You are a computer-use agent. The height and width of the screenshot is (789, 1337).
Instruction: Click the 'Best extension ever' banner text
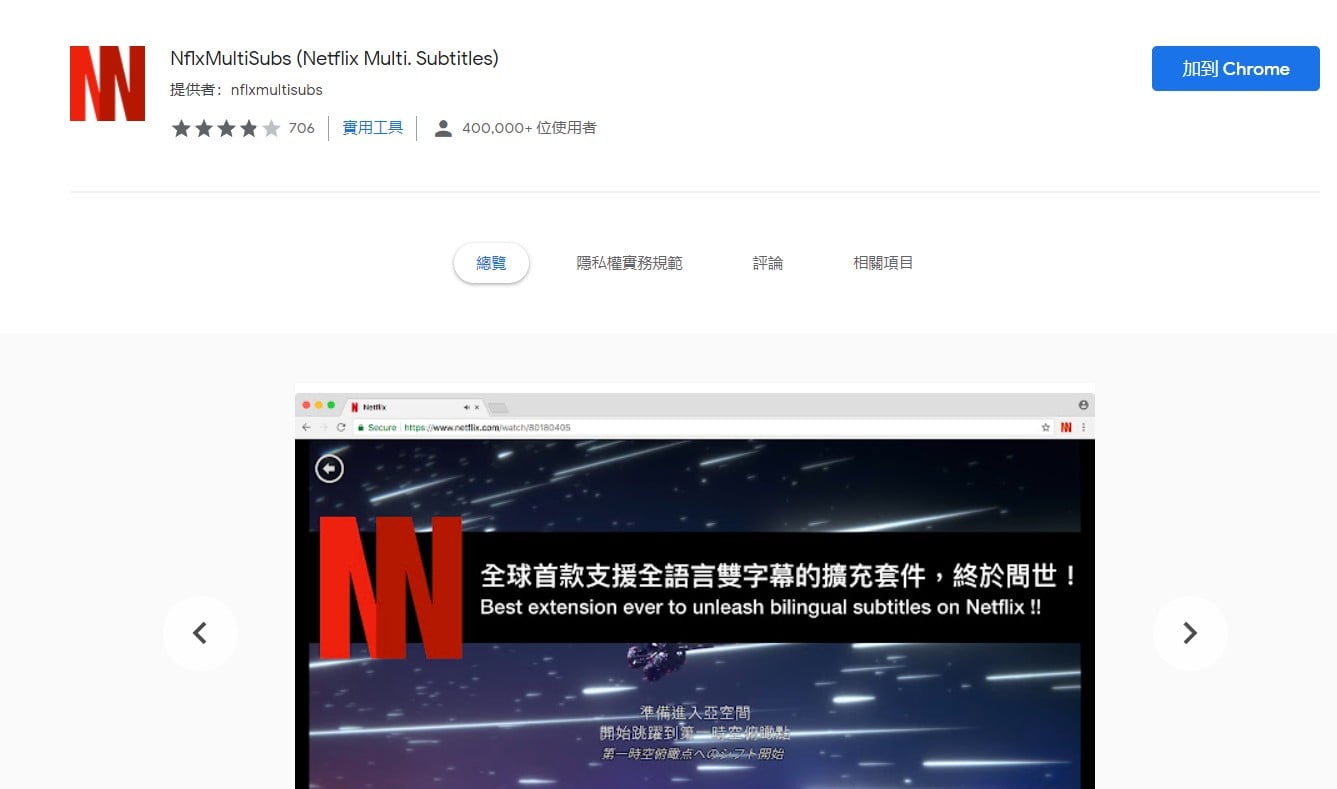tap(760, 607)
